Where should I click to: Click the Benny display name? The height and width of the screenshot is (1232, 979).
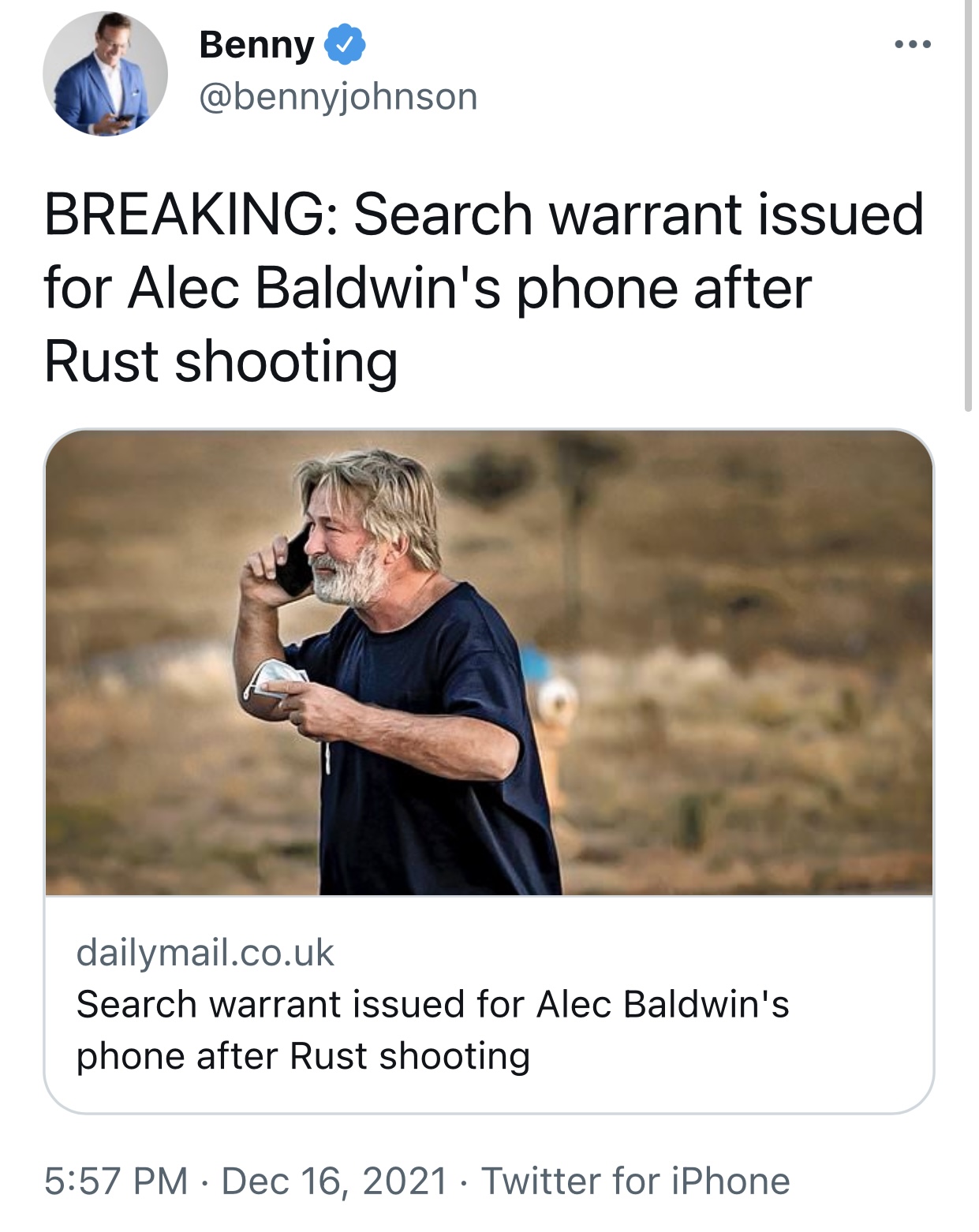(x=257, y=45)
